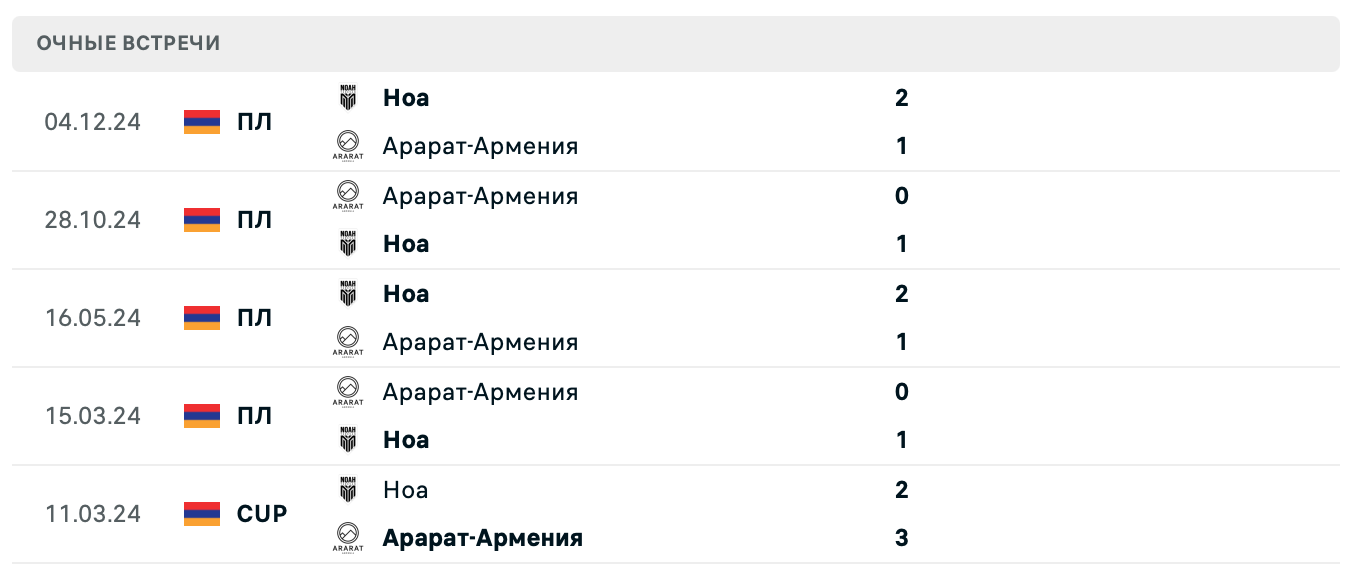This screenshot has height=576, width=1354.
Task: Click the Ноа club crest in the 04.12.24 match
Action: 347,97
